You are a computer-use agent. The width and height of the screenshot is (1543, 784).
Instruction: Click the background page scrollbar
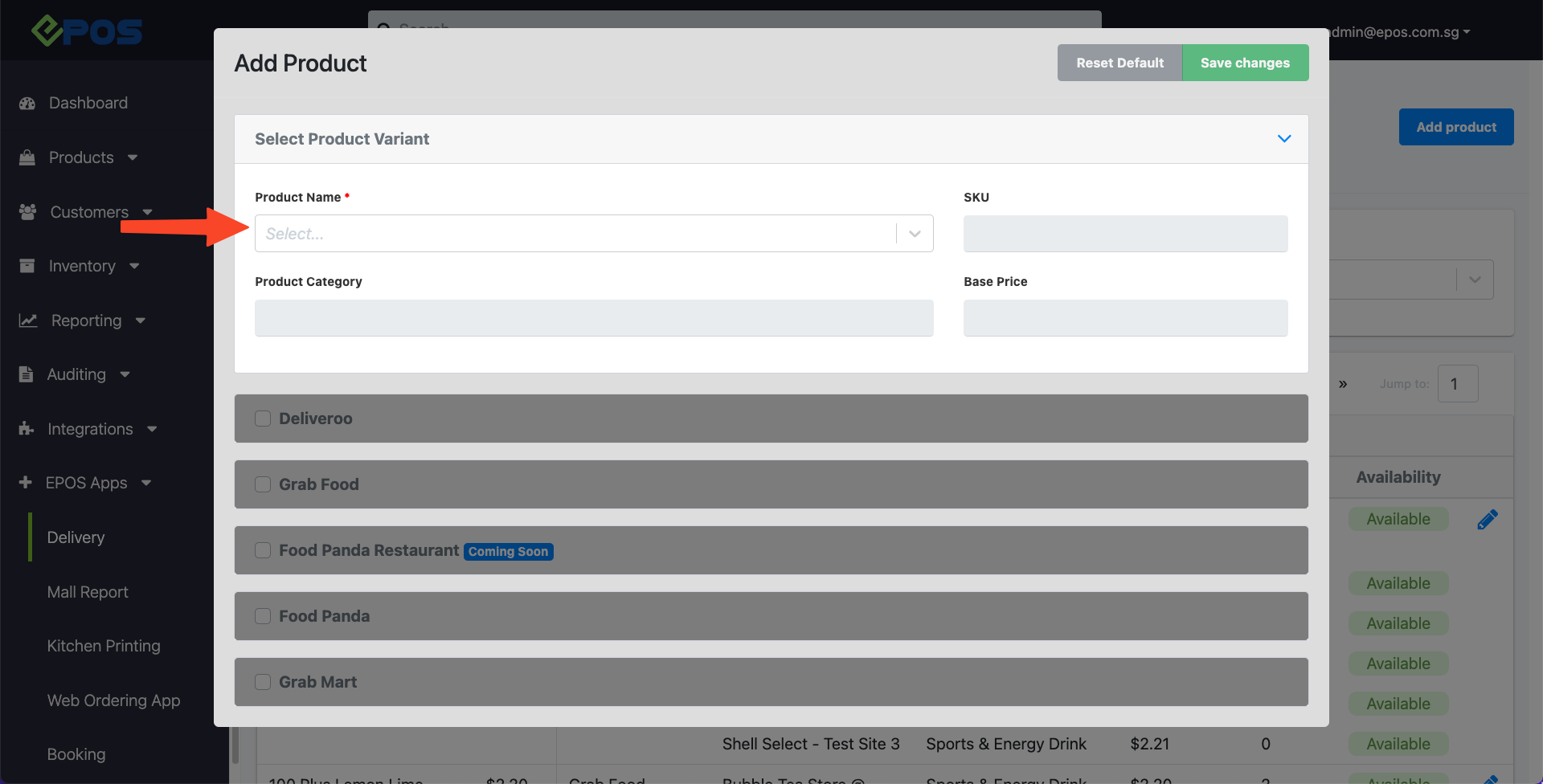tap(235, 745)
